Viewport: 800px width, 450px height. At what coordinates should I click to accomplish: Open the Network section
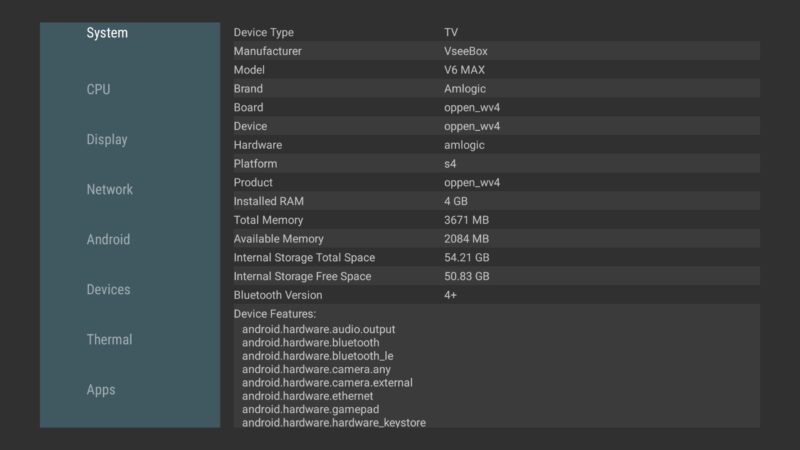[110, 189]
